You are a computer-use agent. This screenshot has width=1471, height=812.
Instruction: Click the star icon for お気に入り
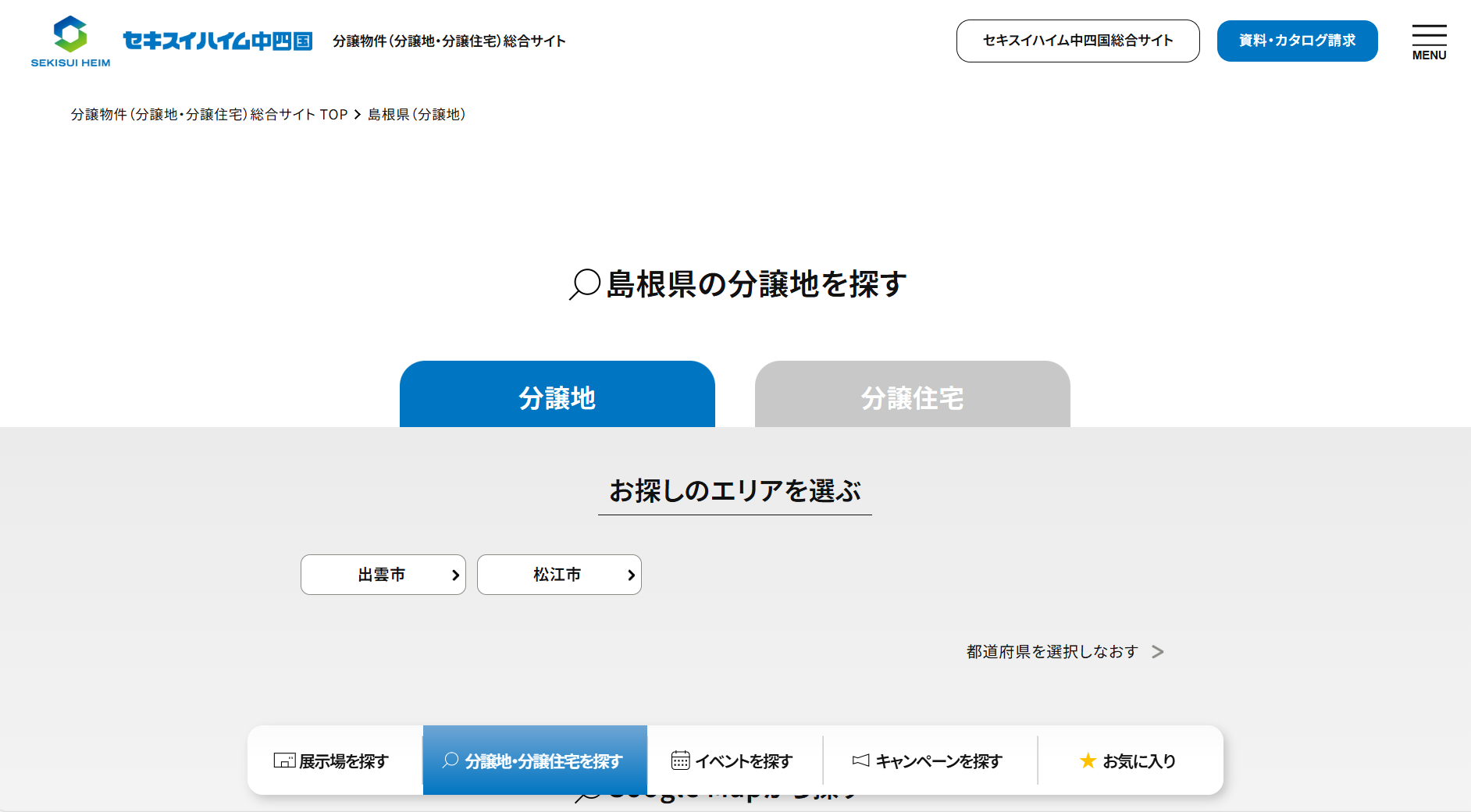(1088, 760)
